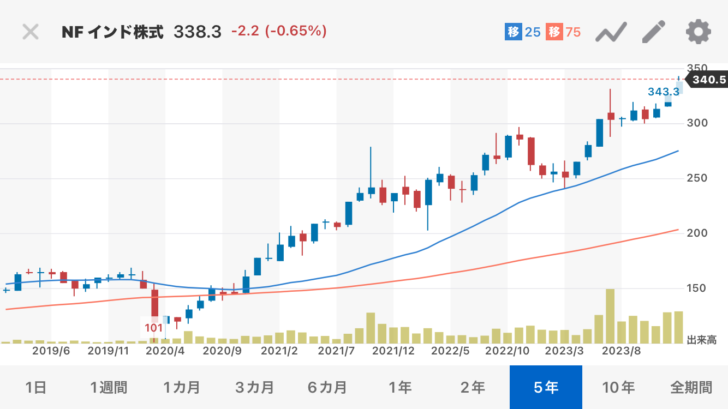Tap the 340.5 current price label

(x=706, y=79)
